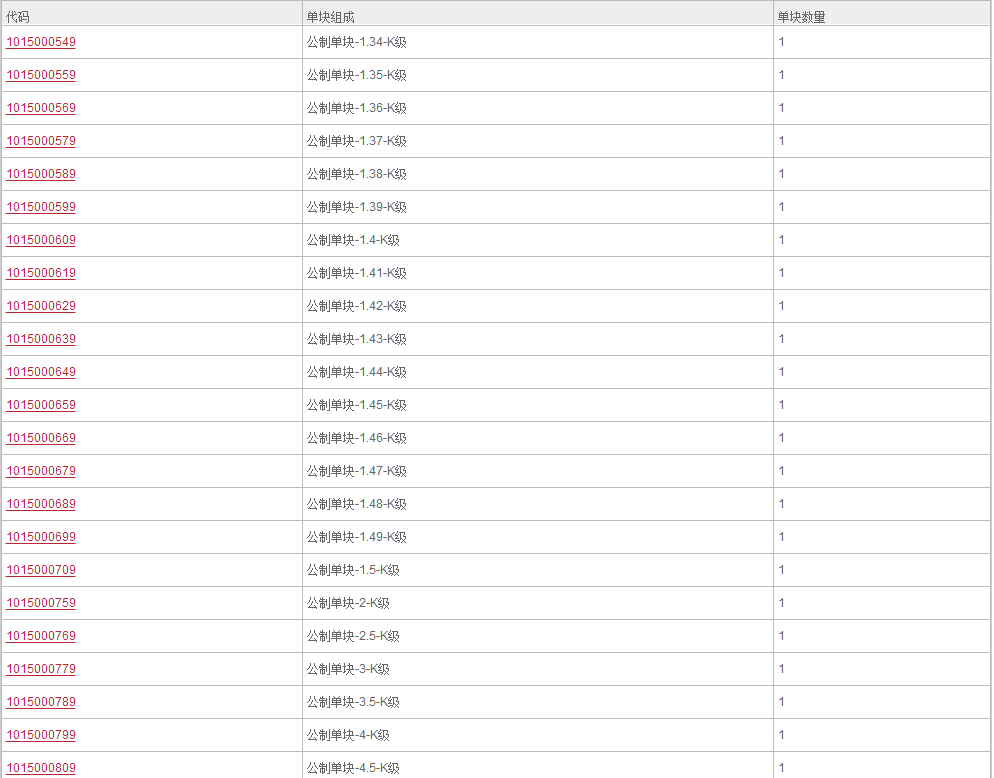Open code link 1015000649
The height and width of the screenshot is (778, 994).
click(41, 372)
